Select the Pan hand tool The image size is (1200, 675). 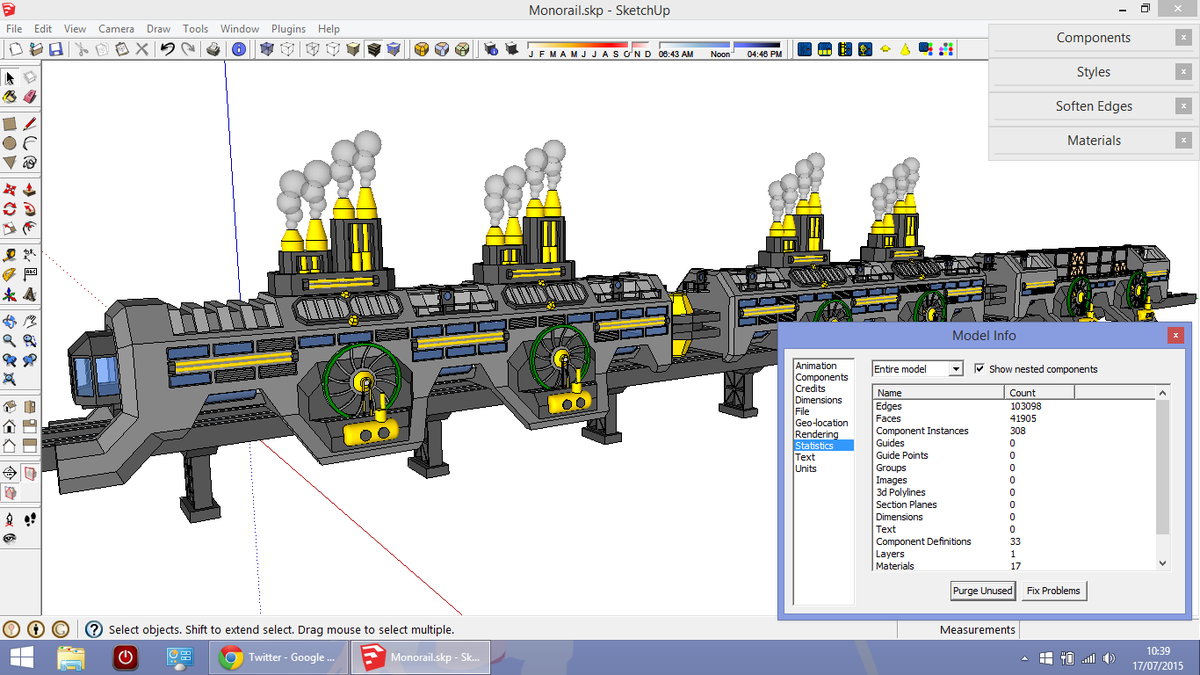pyautogui.click(x=29, y=322)
